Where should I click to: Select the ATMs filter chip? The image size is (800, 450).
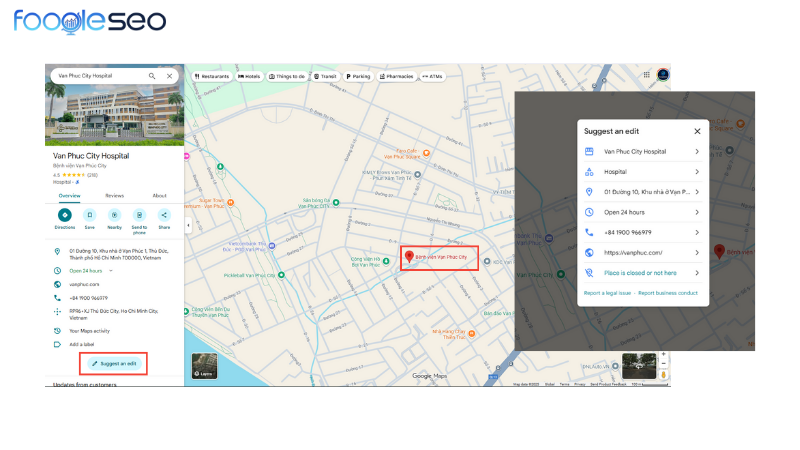pyautogui.click(x=432, y=77)
